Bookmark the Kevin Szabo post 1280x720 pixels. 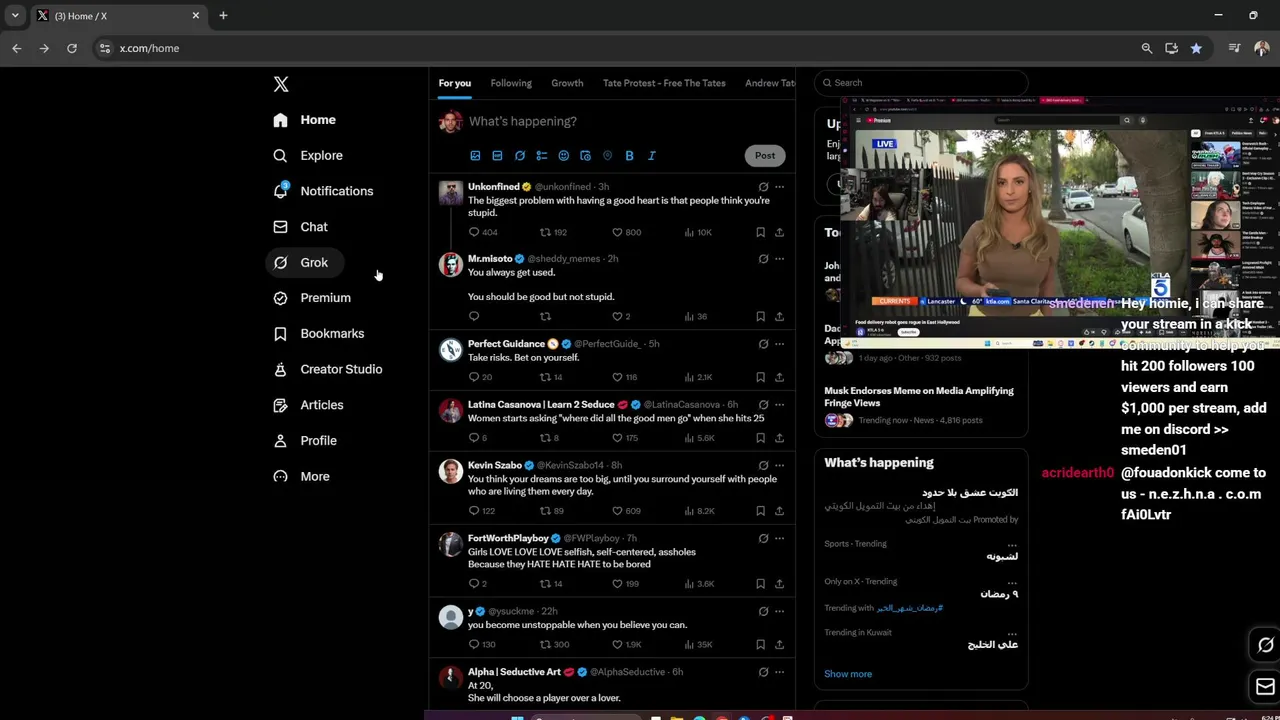point(760,511)
